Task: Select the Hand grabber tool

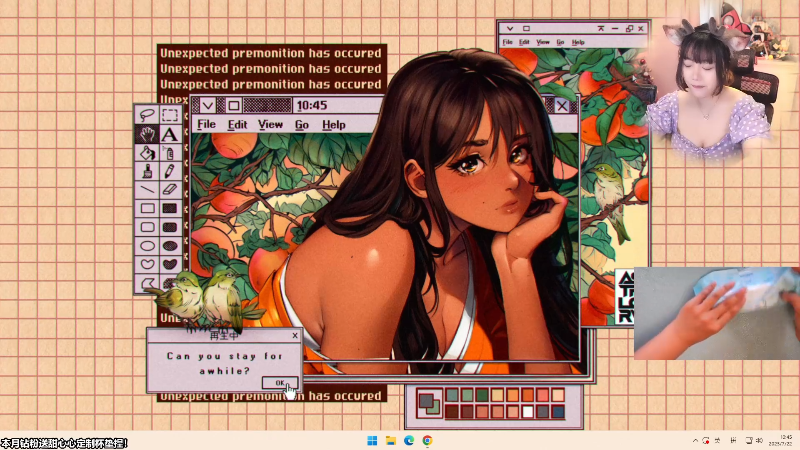Action: coord(147,134)
